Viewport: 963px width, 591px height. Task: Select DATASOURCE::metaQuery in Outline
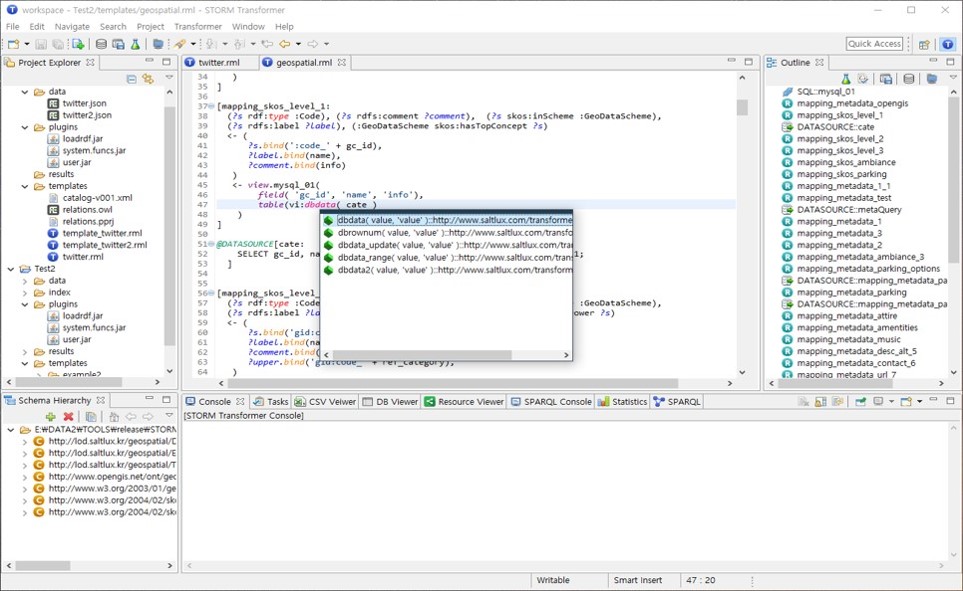click(849, 209)
